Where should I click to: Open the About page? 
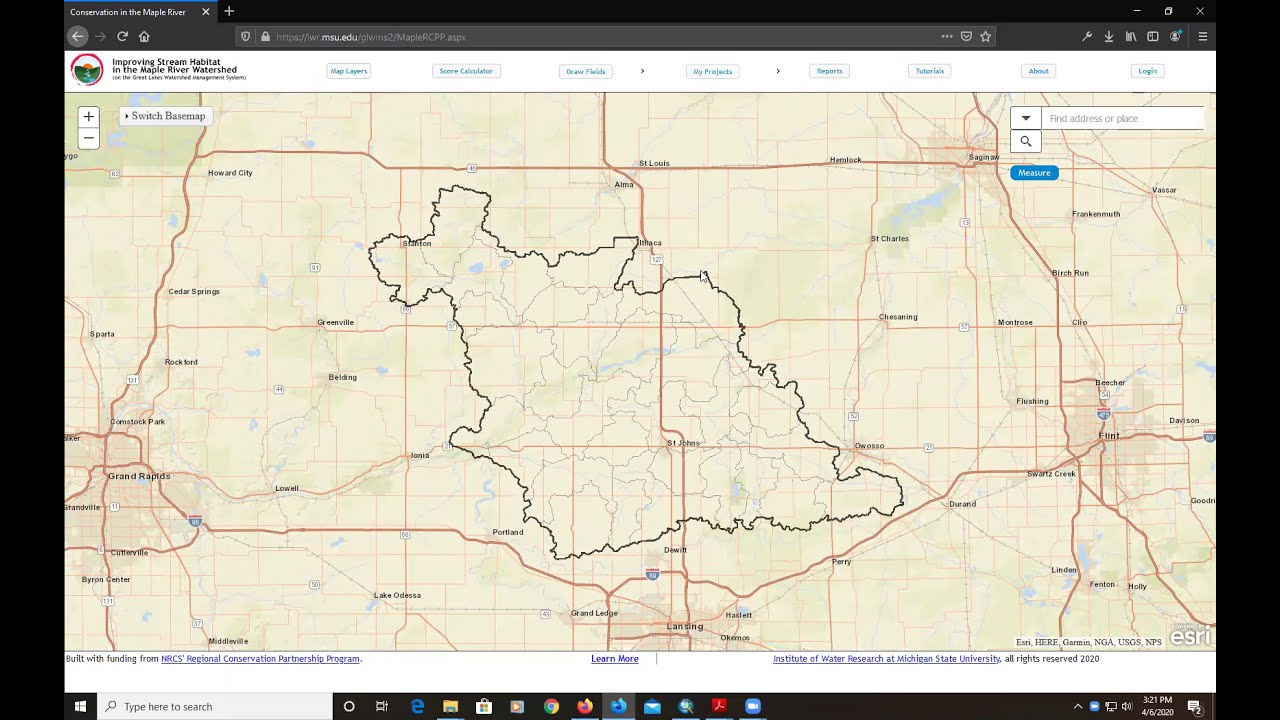click(1039, 71)
